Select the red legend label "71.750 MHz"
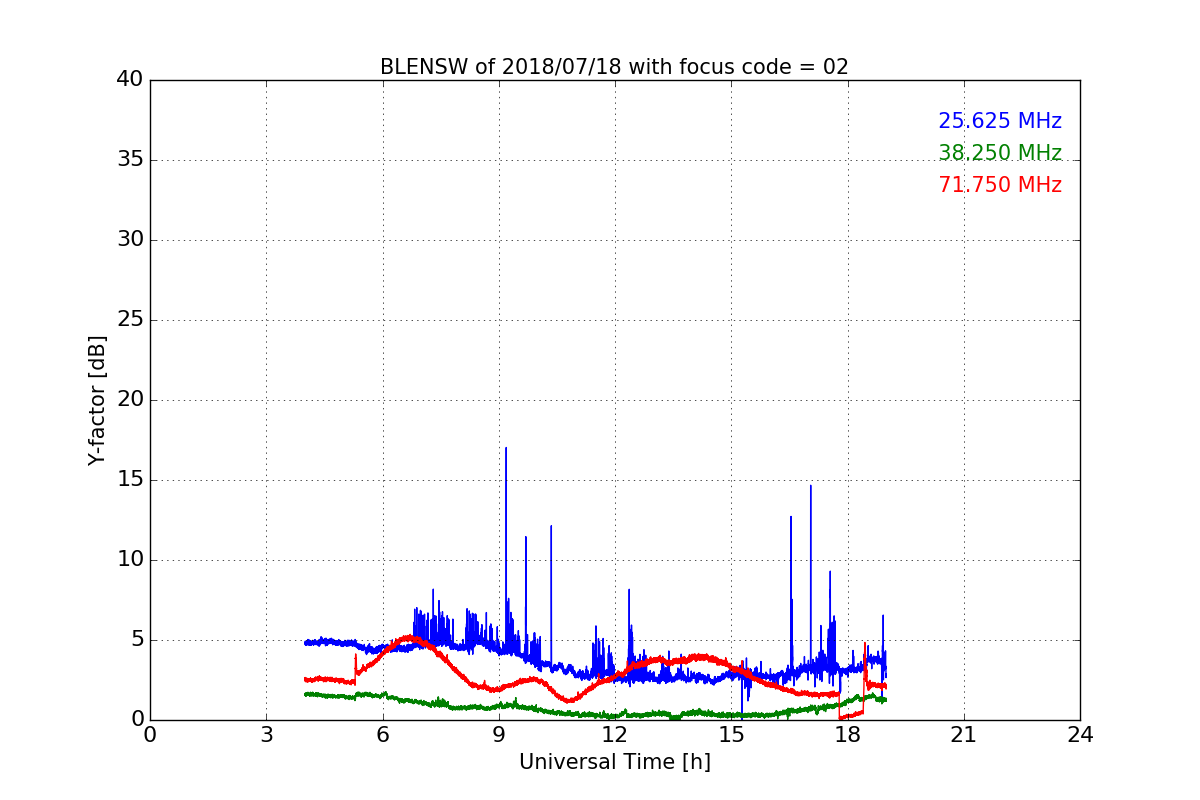 (x=1000, y=185)
